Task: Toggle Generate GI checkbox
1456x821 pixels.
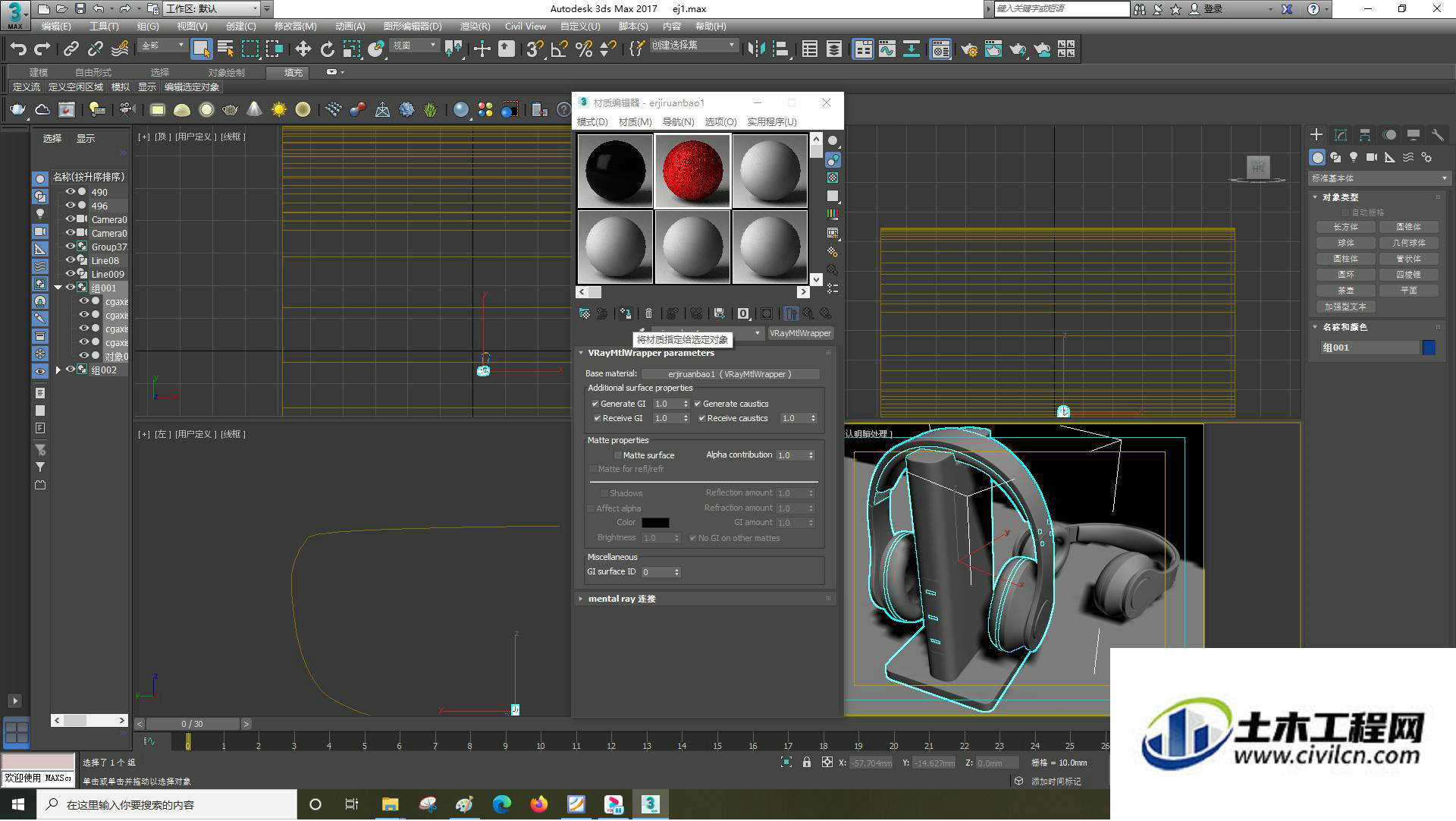Action: click(x=595, y=404)
